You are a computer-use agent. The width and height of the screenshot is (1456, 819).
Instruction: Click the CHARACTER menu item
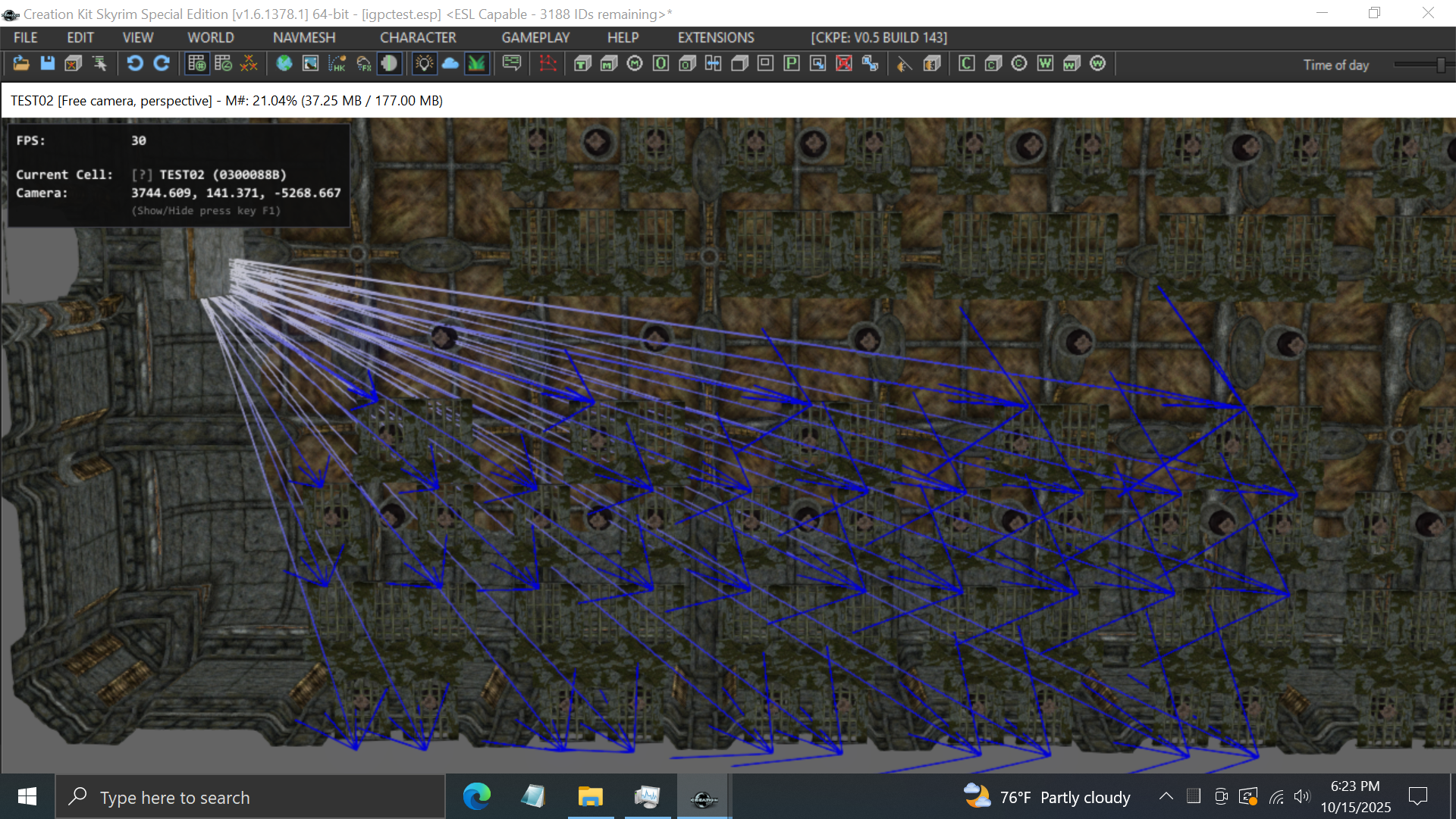click(x=417, y=37)
